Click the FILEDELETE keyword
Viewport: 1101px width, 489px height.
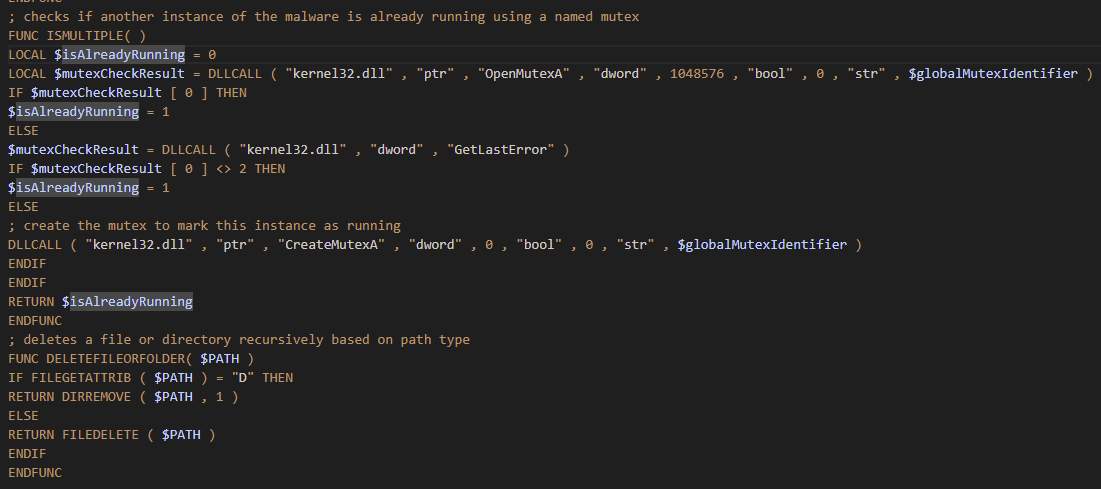point(104,435)
